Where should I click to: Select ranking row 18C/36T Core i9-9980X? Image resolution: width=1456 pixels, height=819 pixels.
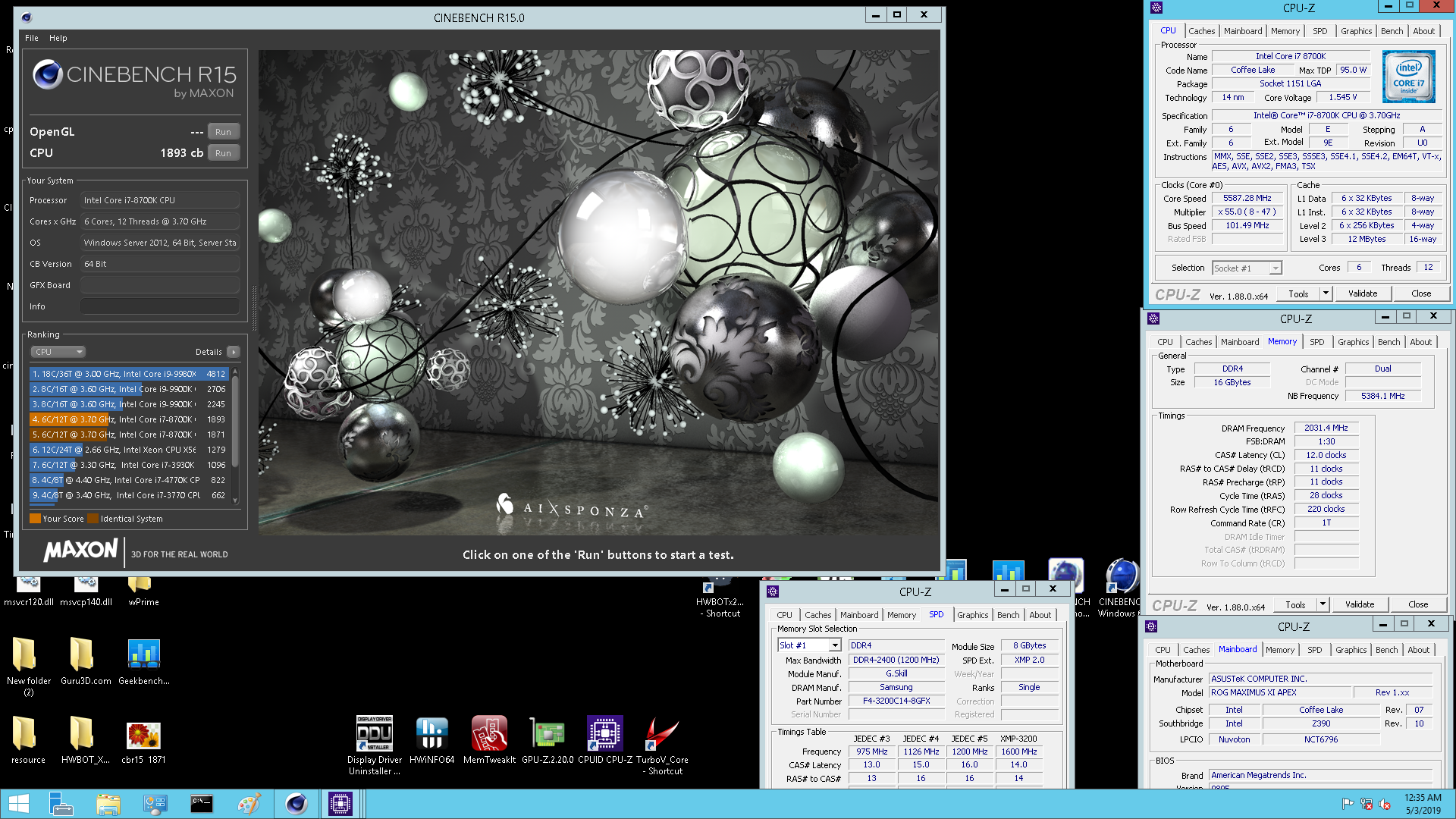[129, 374]
